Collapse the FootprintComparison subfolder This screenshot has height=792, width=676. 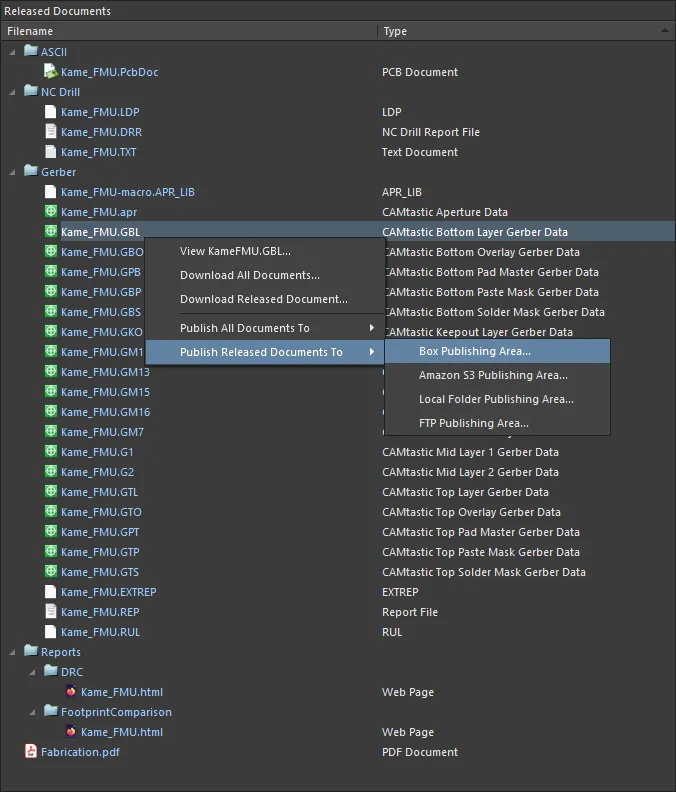(33, 712)
